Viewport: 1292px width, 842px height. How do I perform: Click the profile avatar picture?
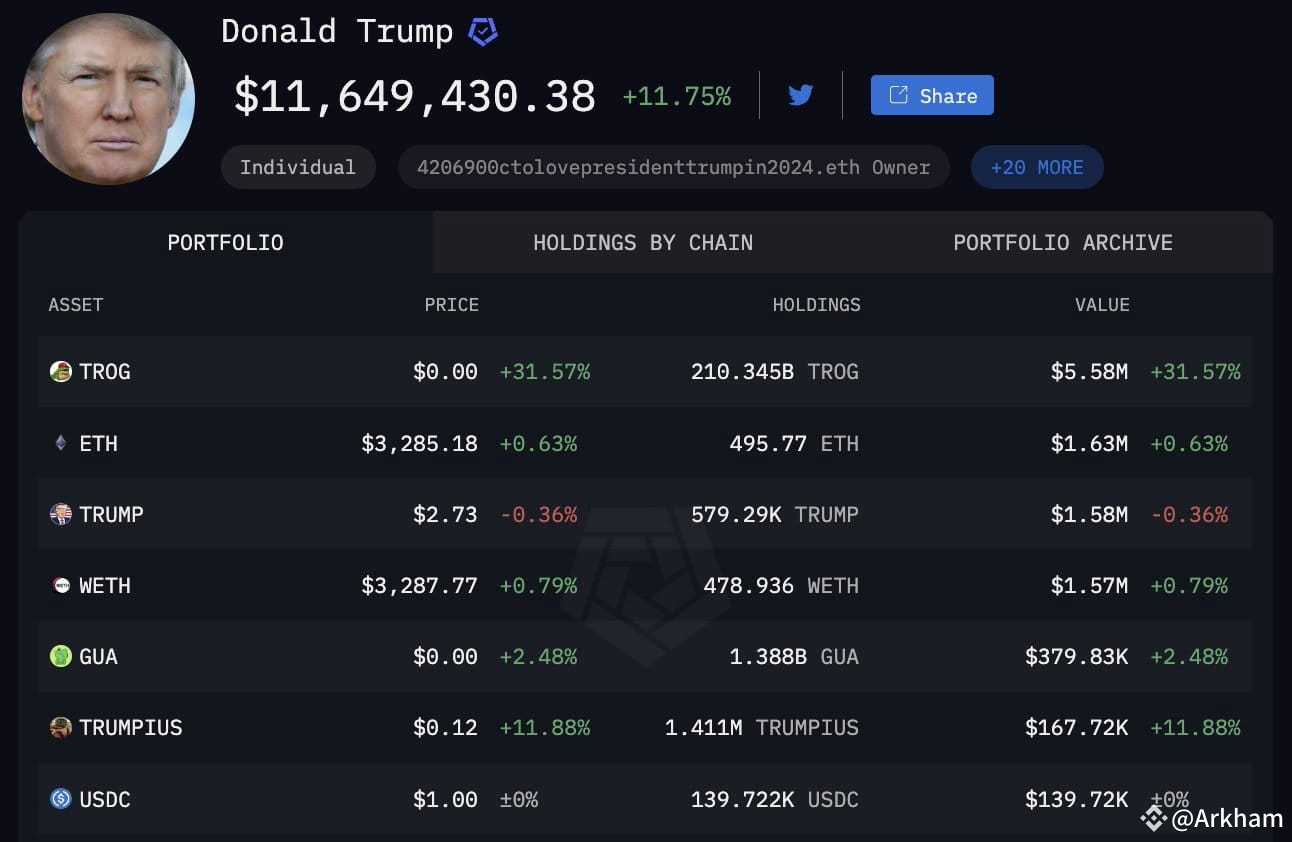coord(108,98)
